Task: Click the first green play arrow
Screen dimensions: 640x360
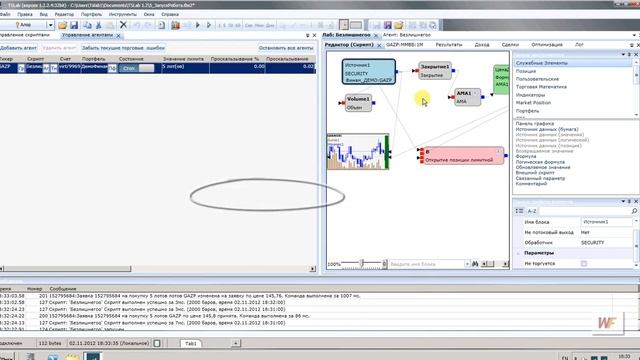Action: coord(198,25)
